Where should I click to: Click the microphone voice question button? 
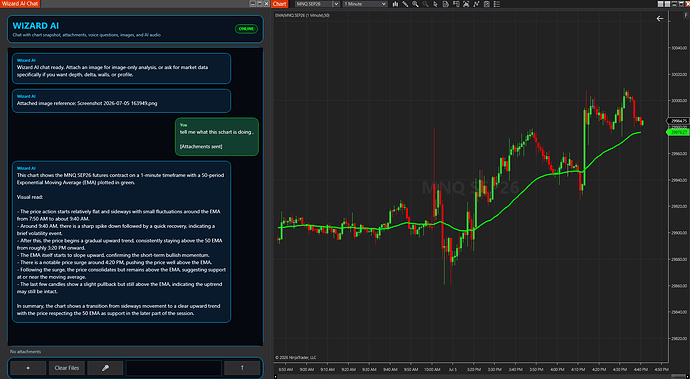tap(105, 368)
